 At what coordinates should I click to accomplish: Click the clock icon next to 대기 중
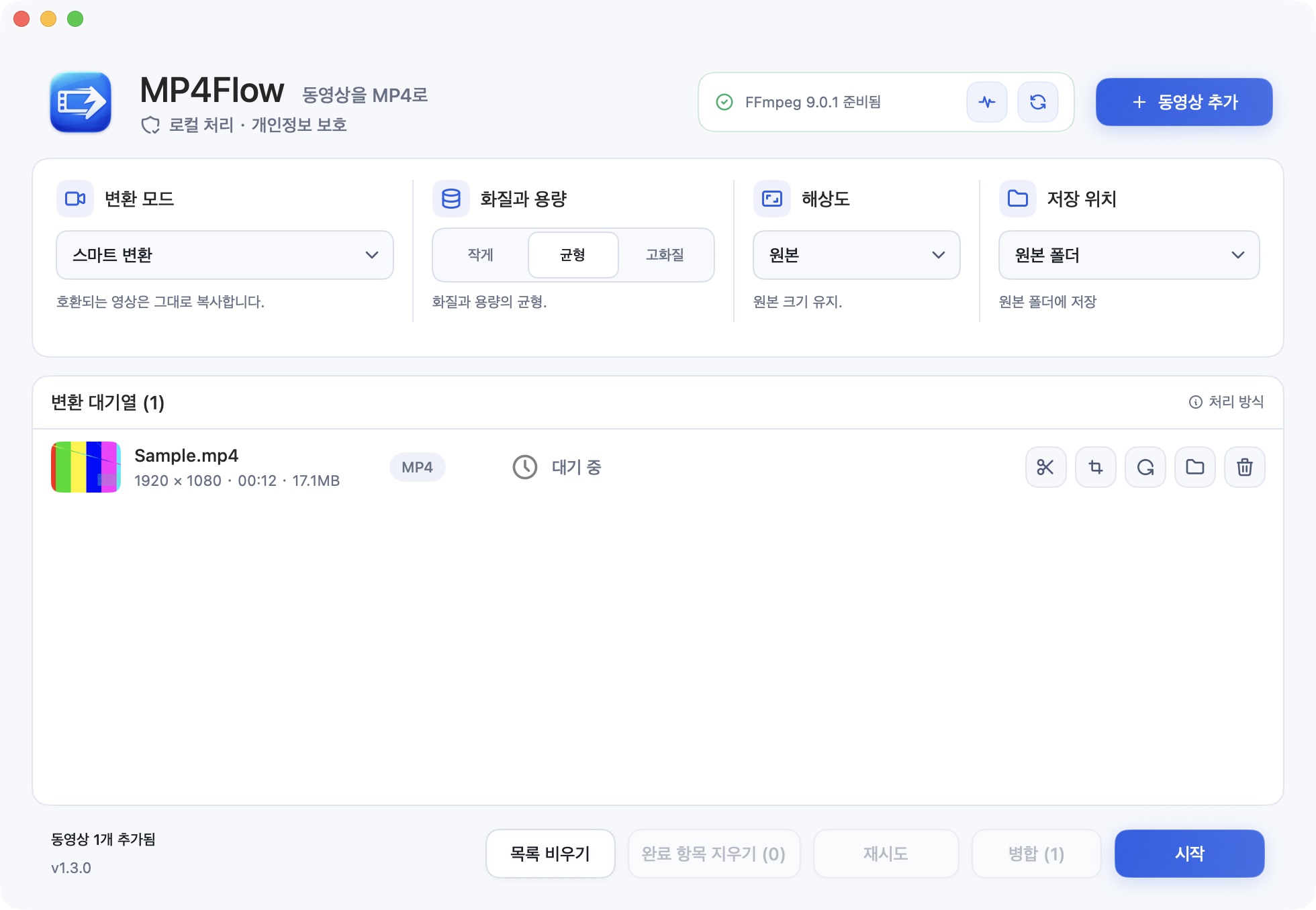525,467
